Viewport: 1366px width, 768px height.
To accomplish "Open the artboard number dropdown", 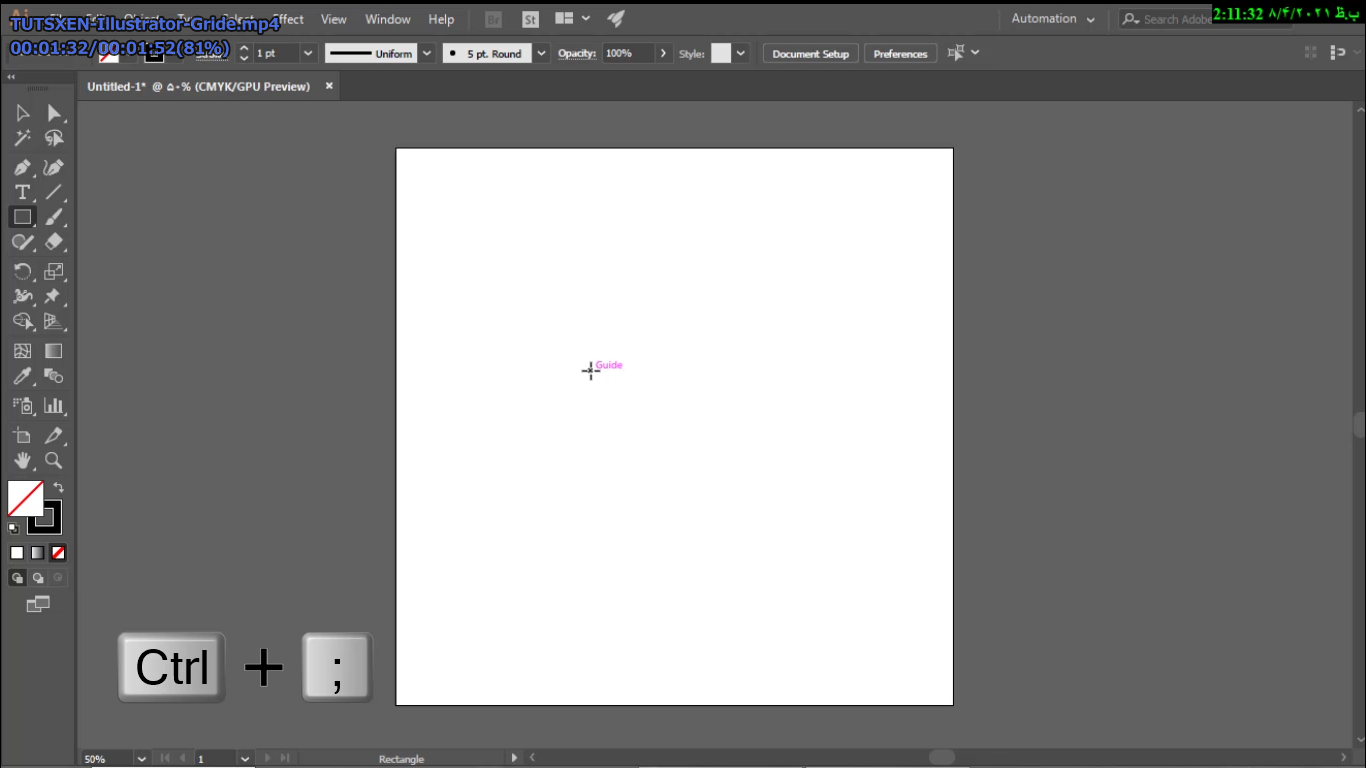I will pyautogui.click(x=245, y=759).
